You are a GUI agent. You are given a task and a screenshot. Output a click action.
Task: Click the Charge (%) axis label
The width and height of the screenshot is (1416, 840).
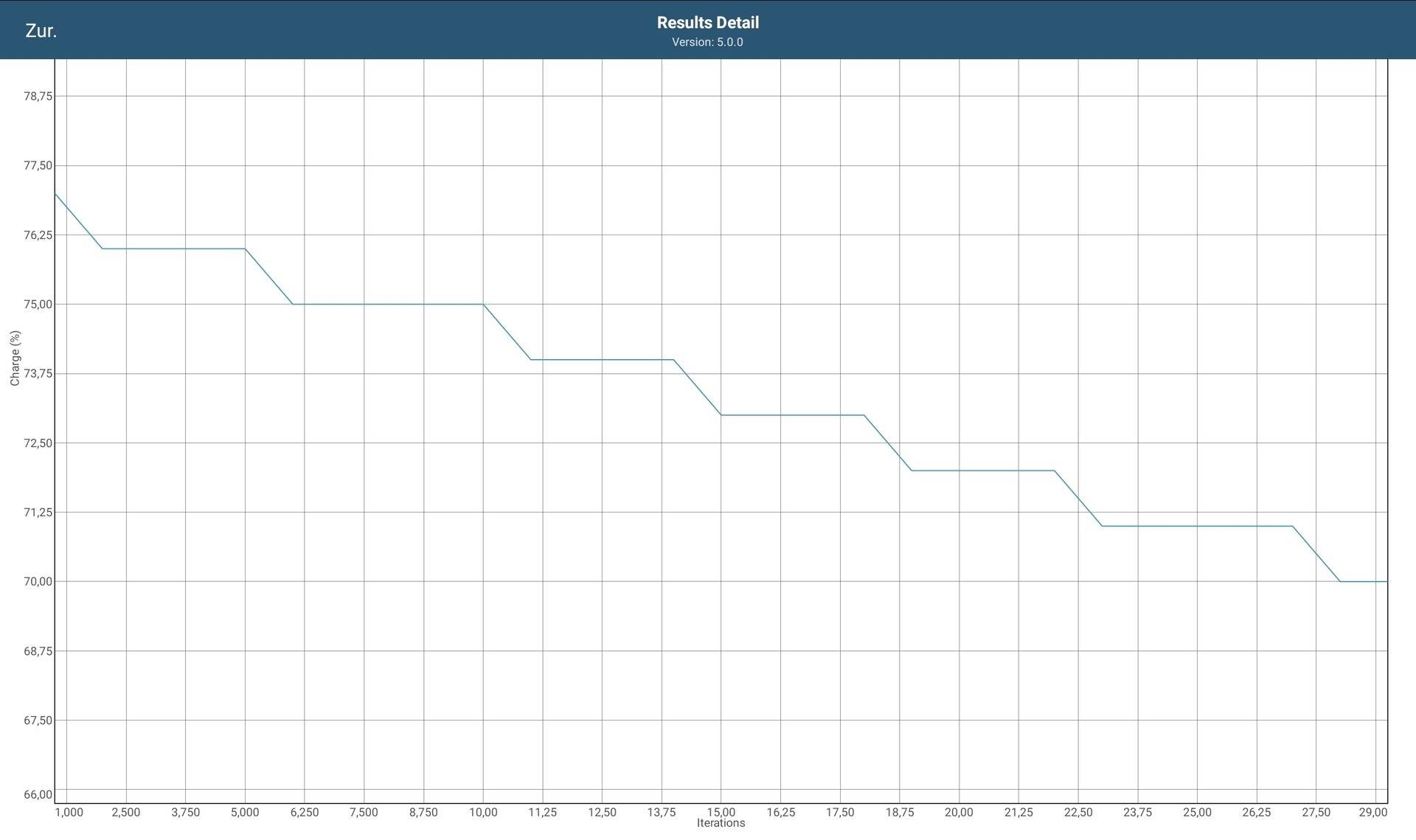15,358
